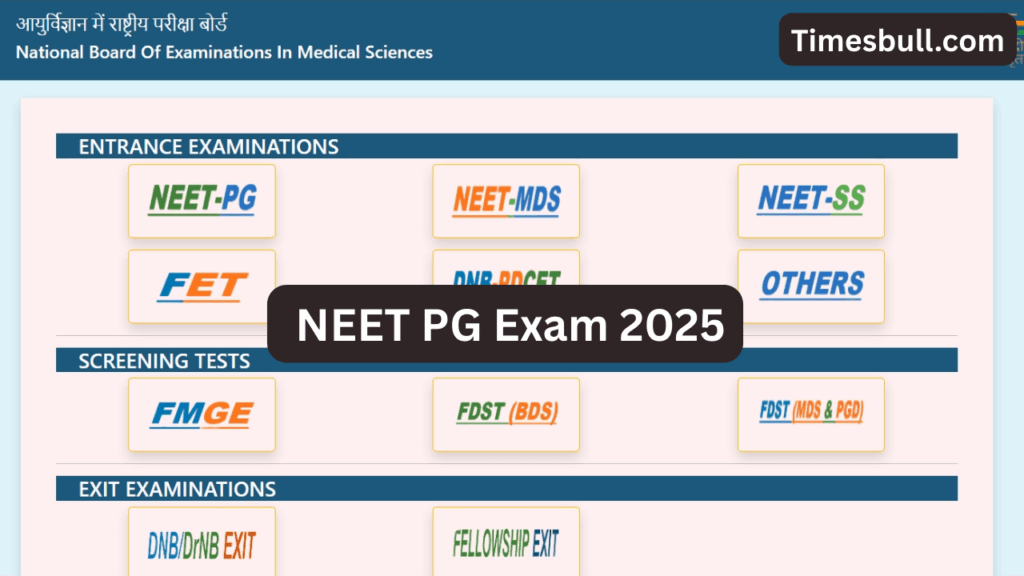Choose the FDST (MDS & PGD) tile

[x=811, y=414]
